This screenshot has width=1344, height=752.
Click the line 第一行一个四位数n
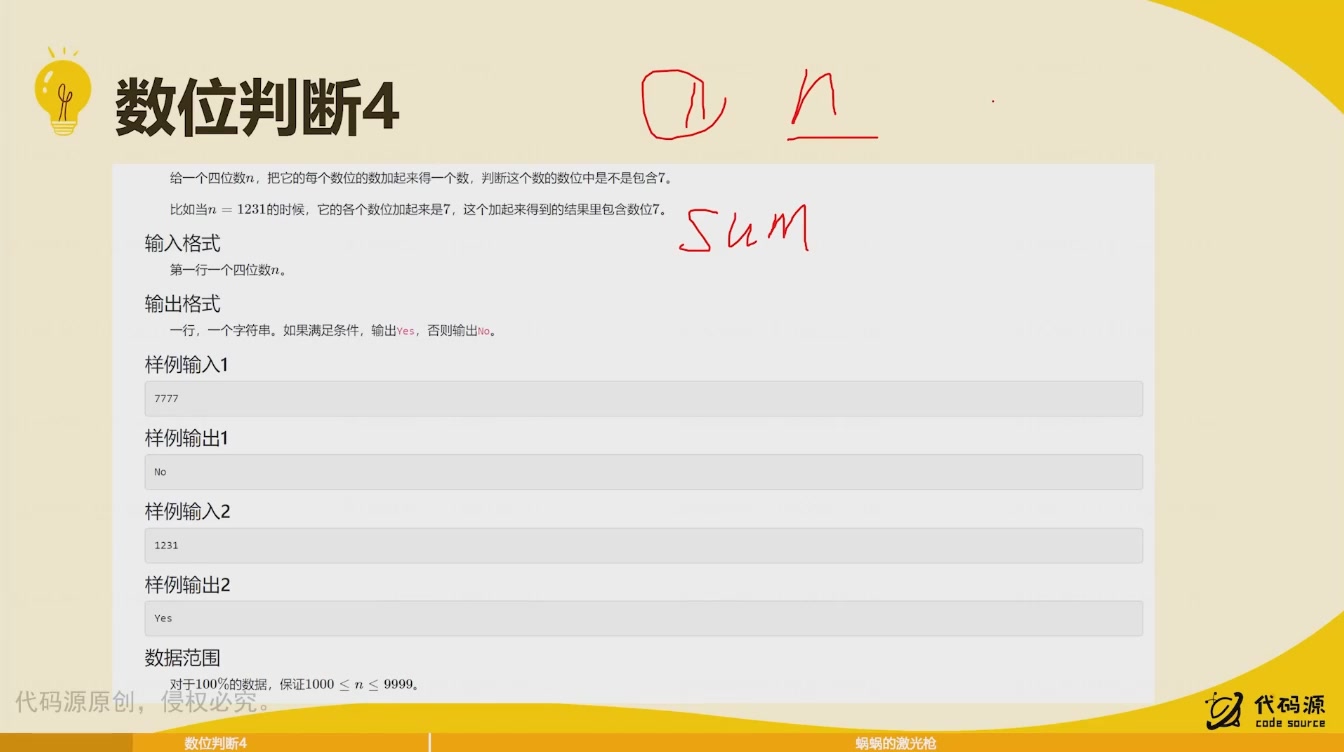[229, 270]
